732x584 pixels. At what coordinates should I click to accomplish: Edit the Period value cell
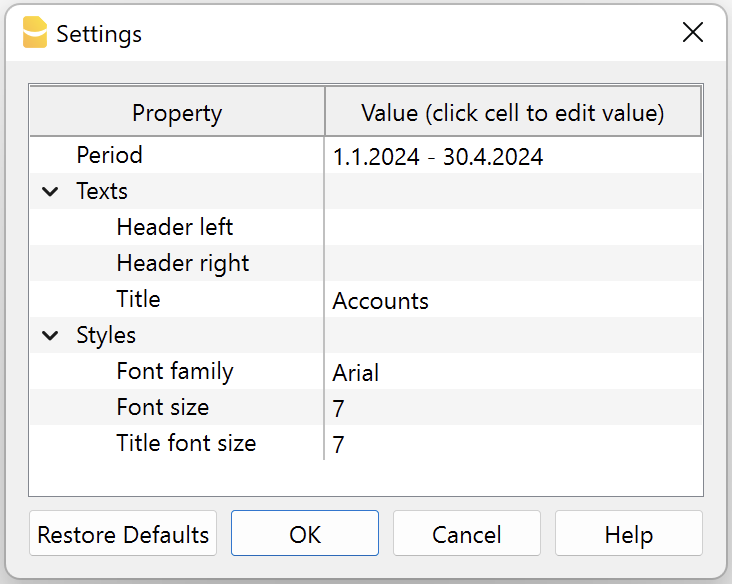click(x=512, y=156)
